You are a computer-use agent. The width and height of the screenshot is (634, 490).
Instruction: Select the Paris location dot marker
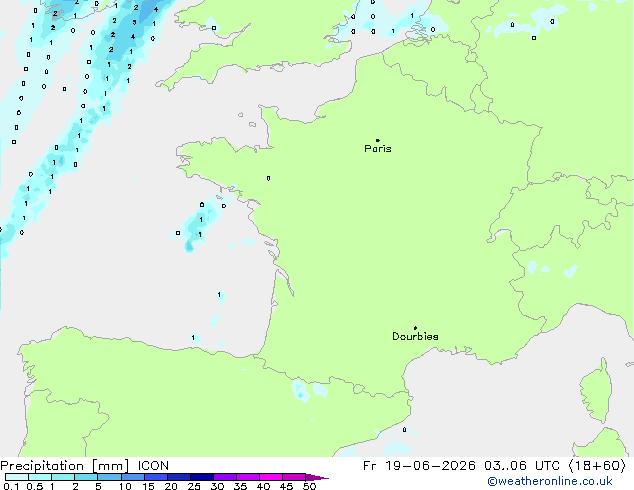click(378, 140)
